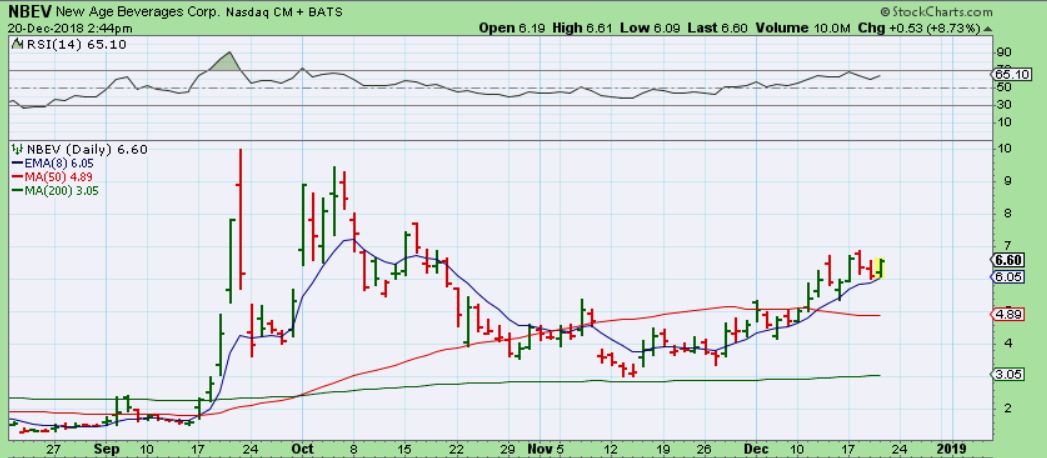1047x458 pixels.
Task: Click the Volume 10.0M value
Action: (x=803, y=29)
